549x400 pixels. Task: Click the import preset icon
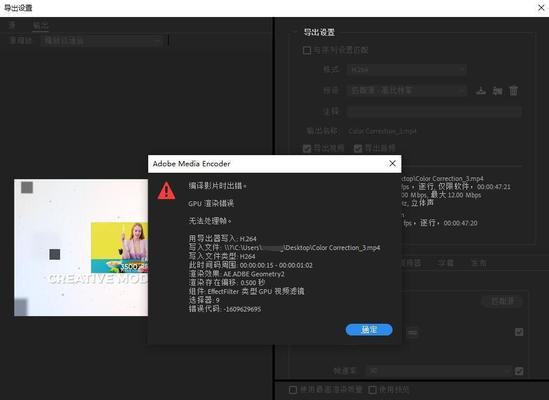(498, 91)
